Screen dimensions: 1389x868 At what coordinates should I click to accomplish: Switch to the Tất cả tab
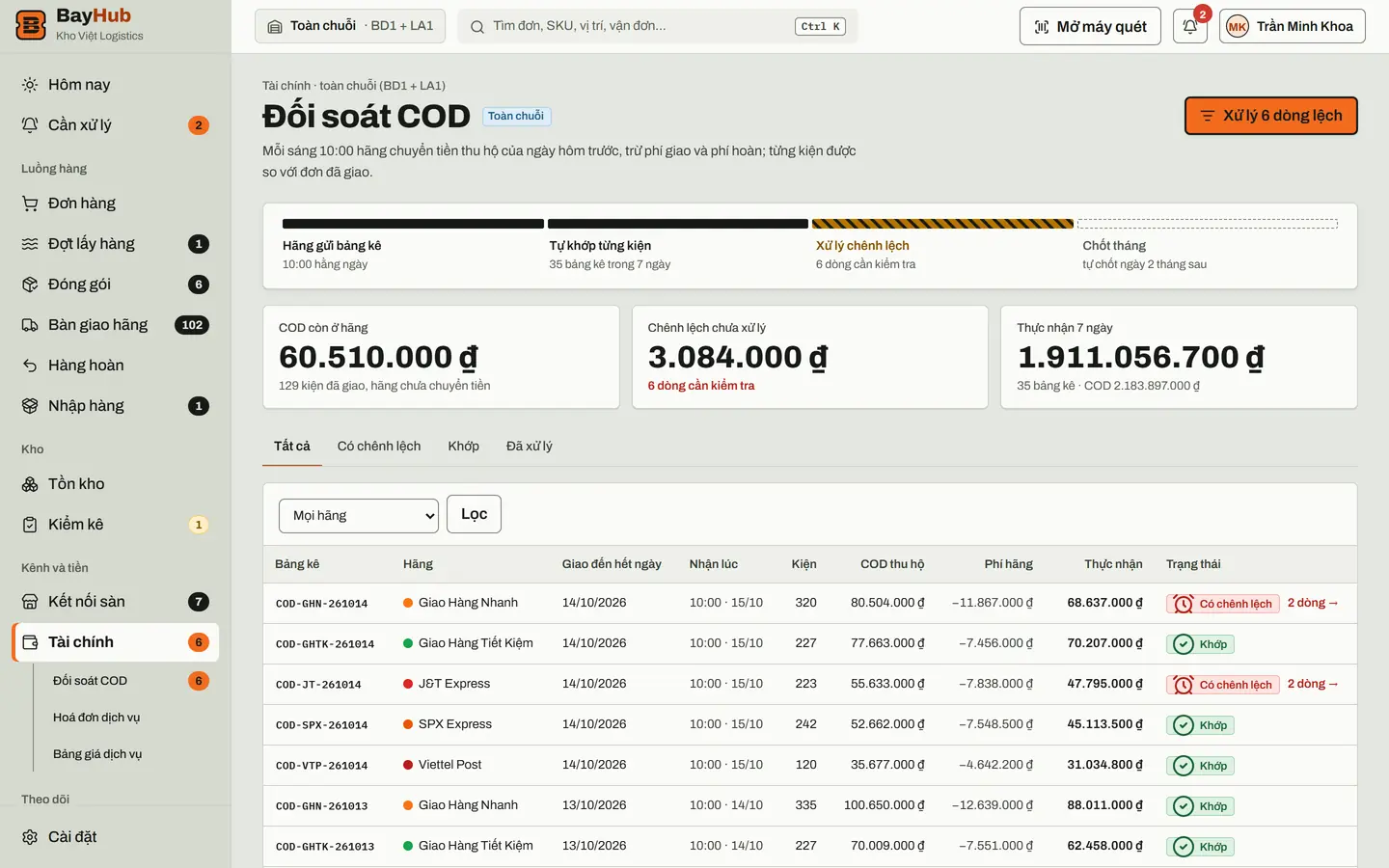[292, 447]
